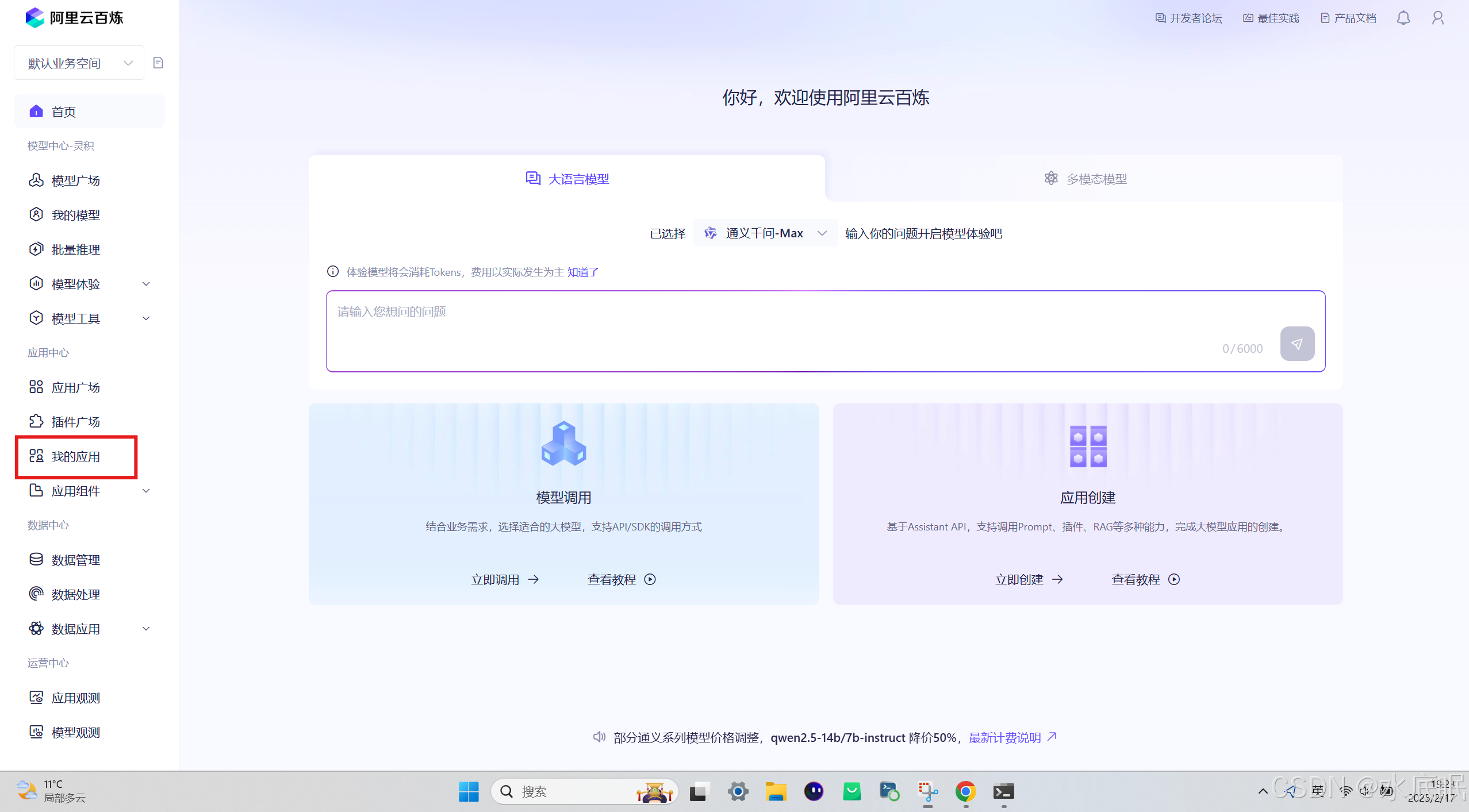
Task: Click the document icon beside workspace selector
Action: tap(158, 63)
